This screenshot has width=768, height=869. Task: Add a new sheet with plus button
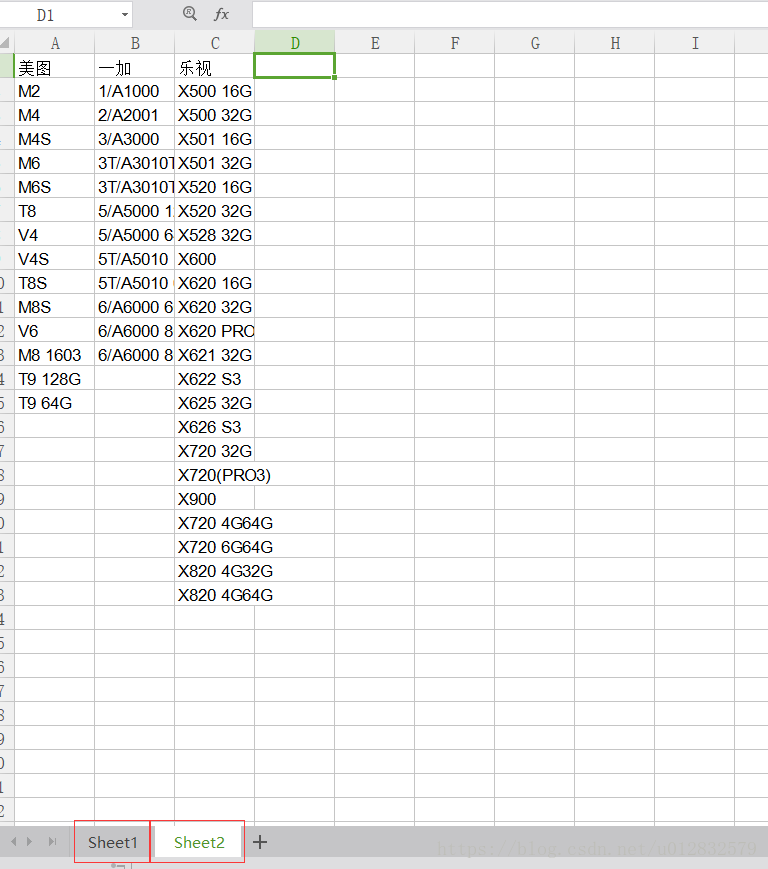[260, 842]
